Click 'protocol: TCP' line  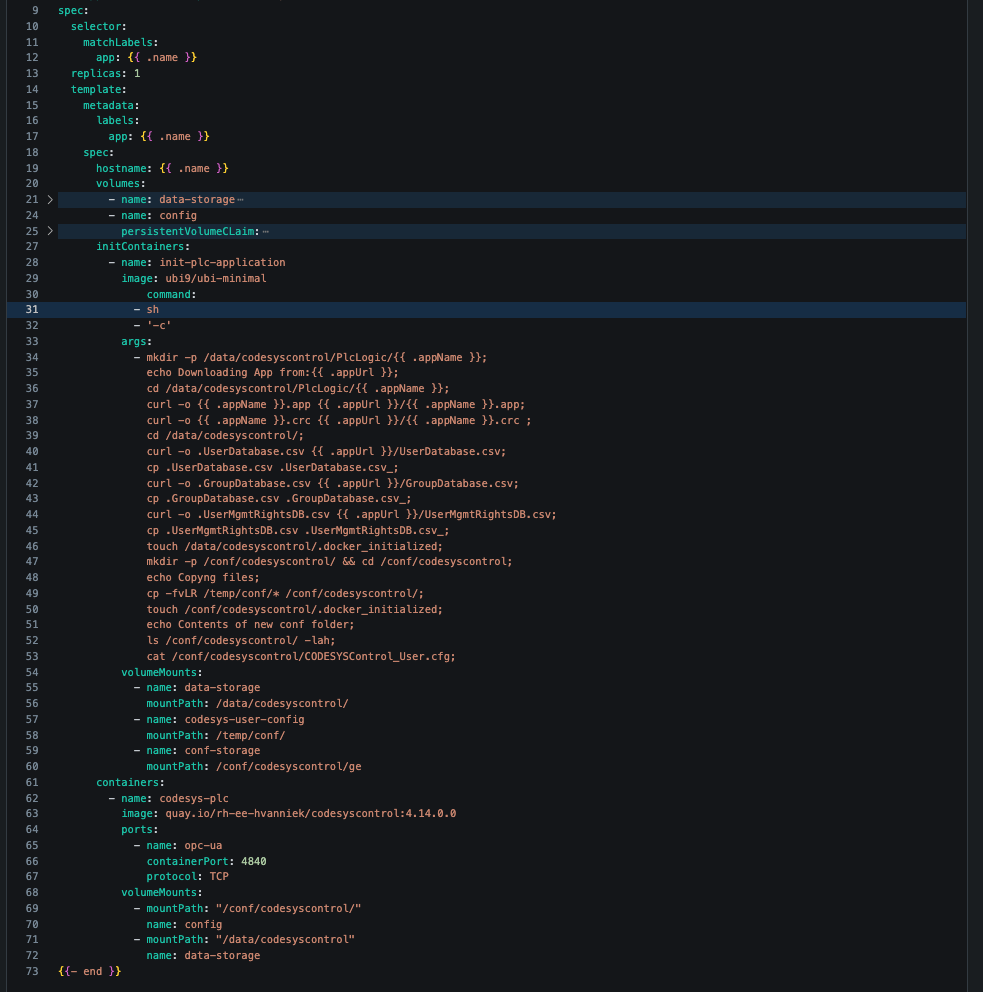click(187, 877)
